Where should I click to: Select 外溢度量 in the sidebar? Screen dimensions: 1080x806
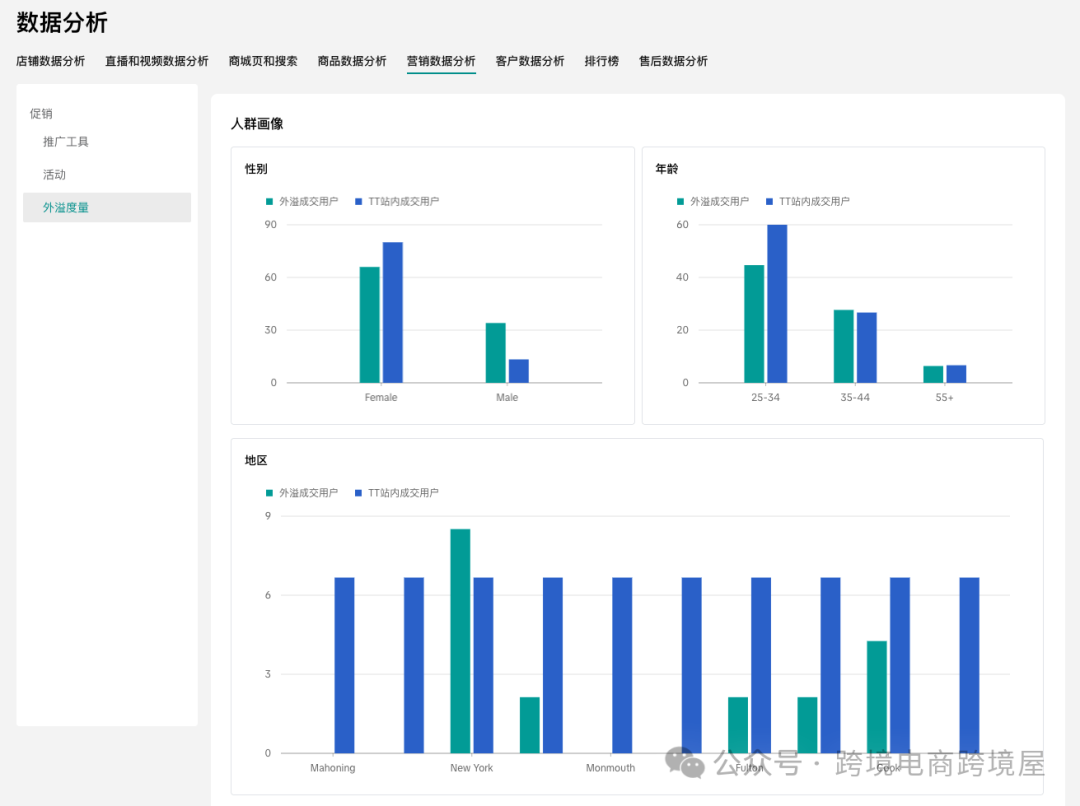[66, 208]
